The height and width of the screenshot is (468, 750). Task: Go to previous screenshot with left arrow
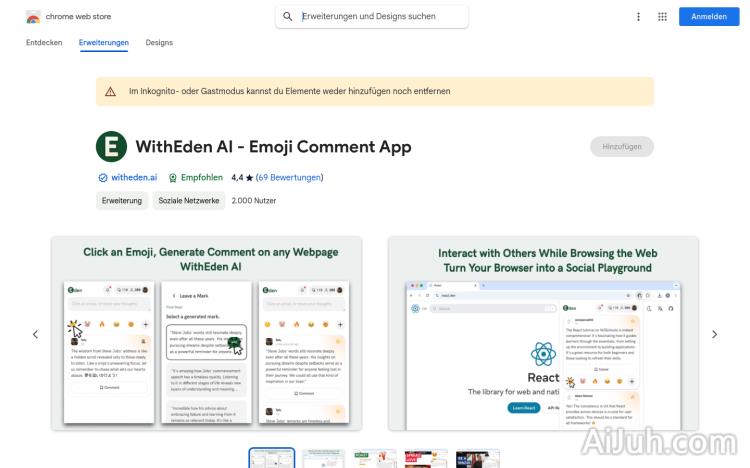tap(35, 334)
